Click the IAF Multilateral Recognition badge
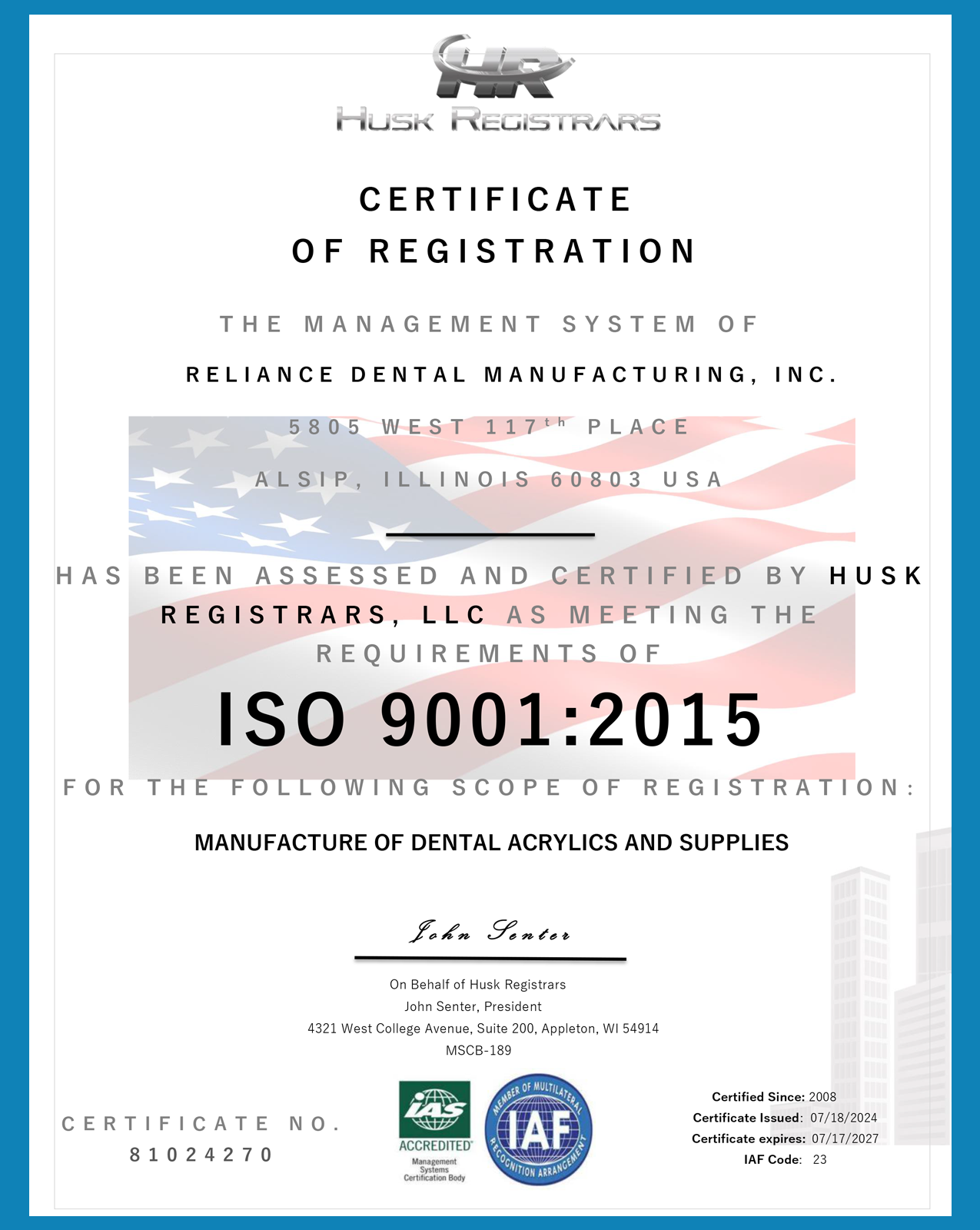The width and height of the screenshot is (980, 1230). pyautogui.click(x=538, y=1129)
